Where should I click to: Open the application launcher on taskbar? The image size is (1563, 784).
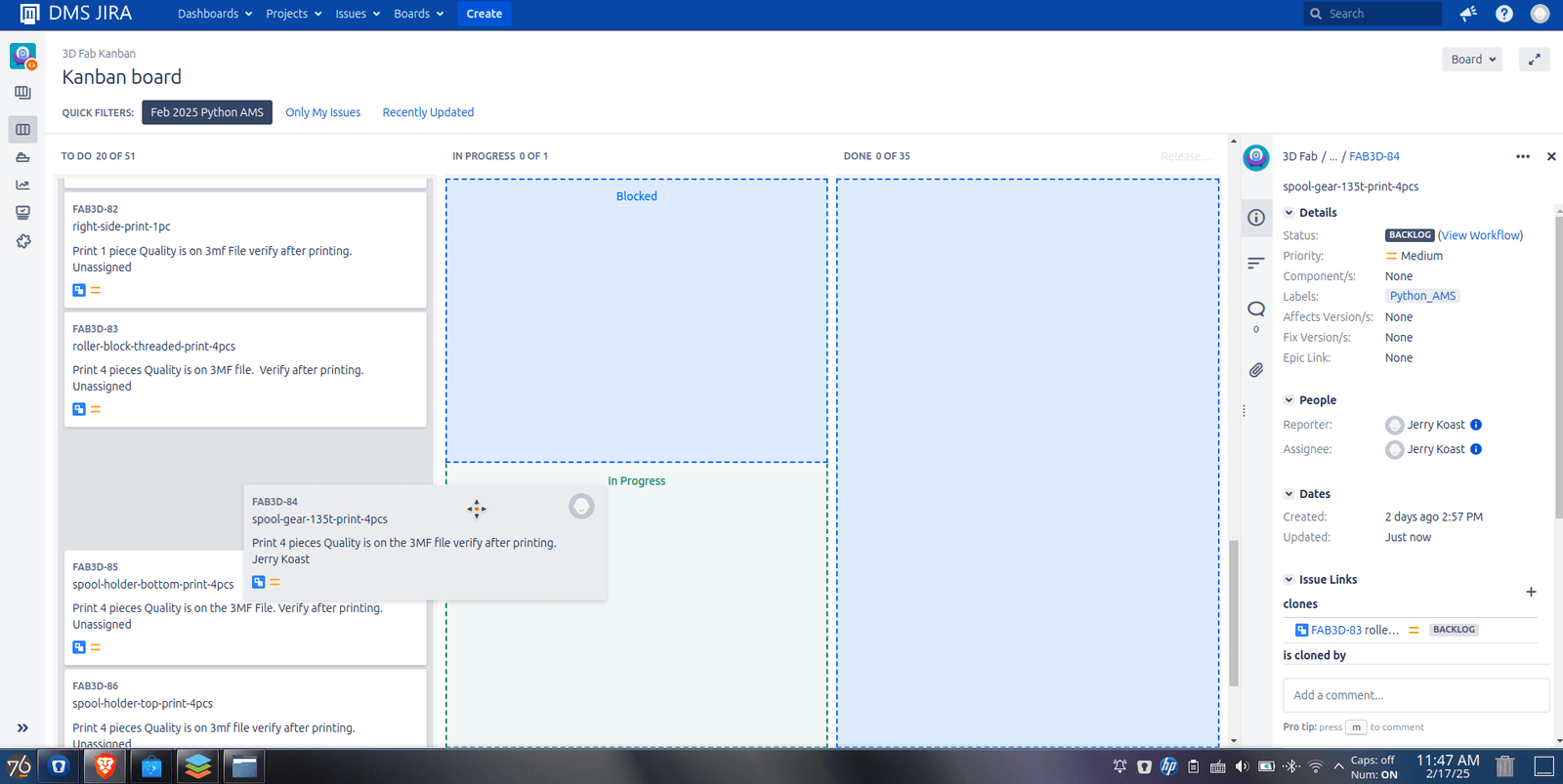coord(19,766)
